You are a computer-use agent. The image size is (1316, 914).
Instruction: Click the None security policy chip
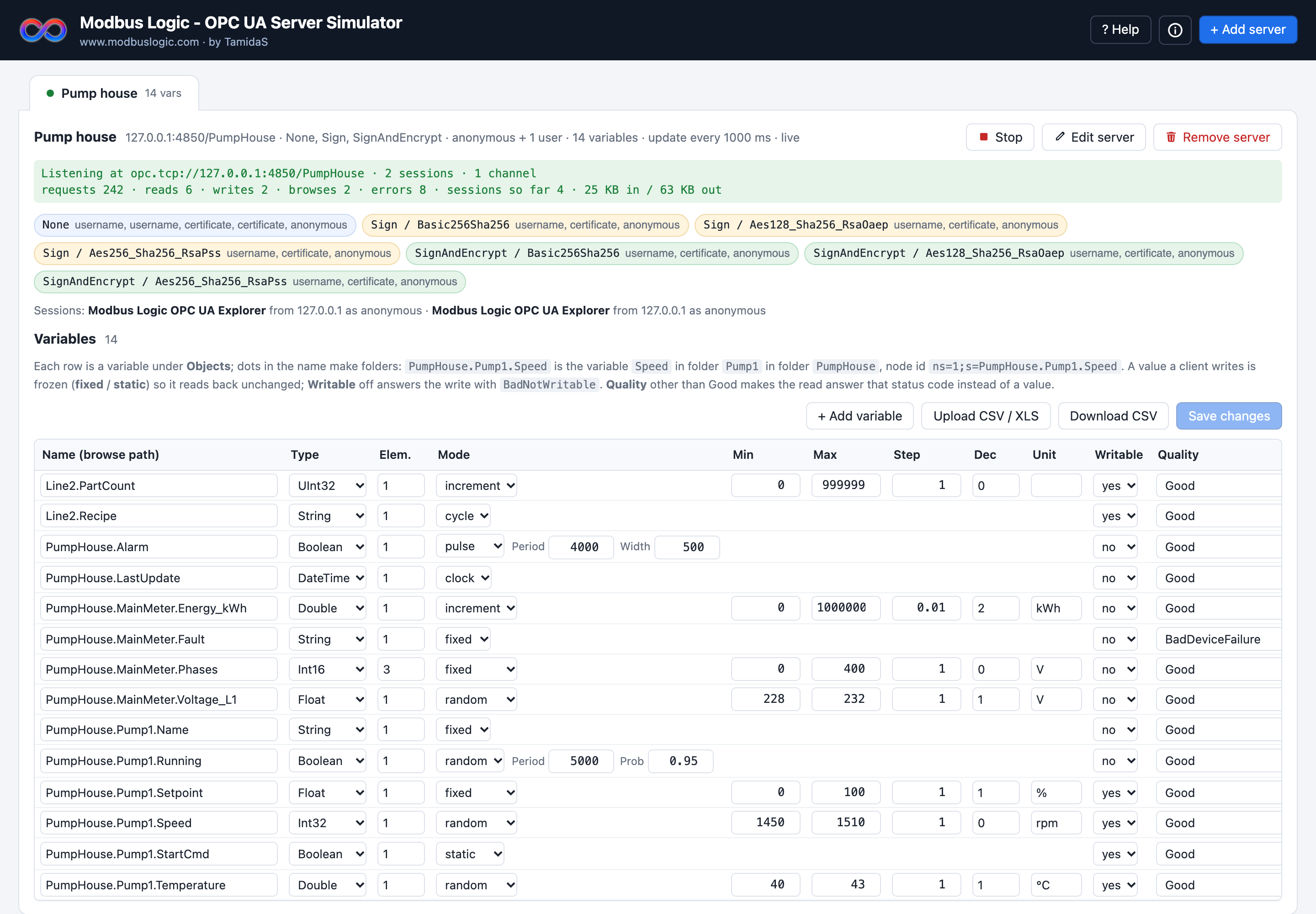(x=195, y=225)
